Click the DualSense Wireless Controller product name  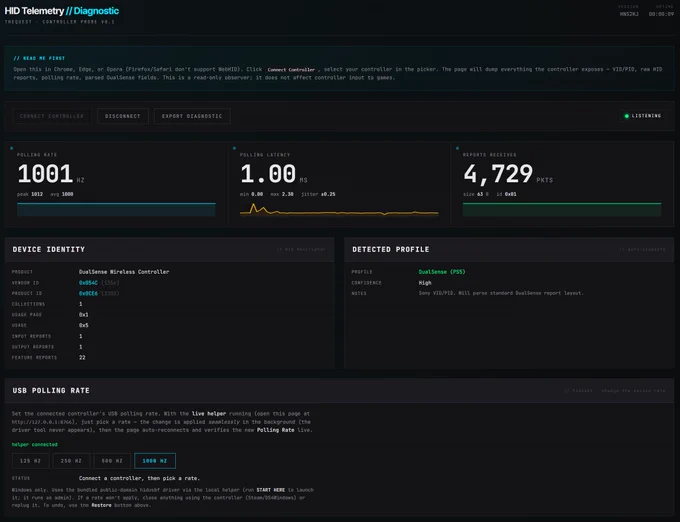[x=124, y=272]
